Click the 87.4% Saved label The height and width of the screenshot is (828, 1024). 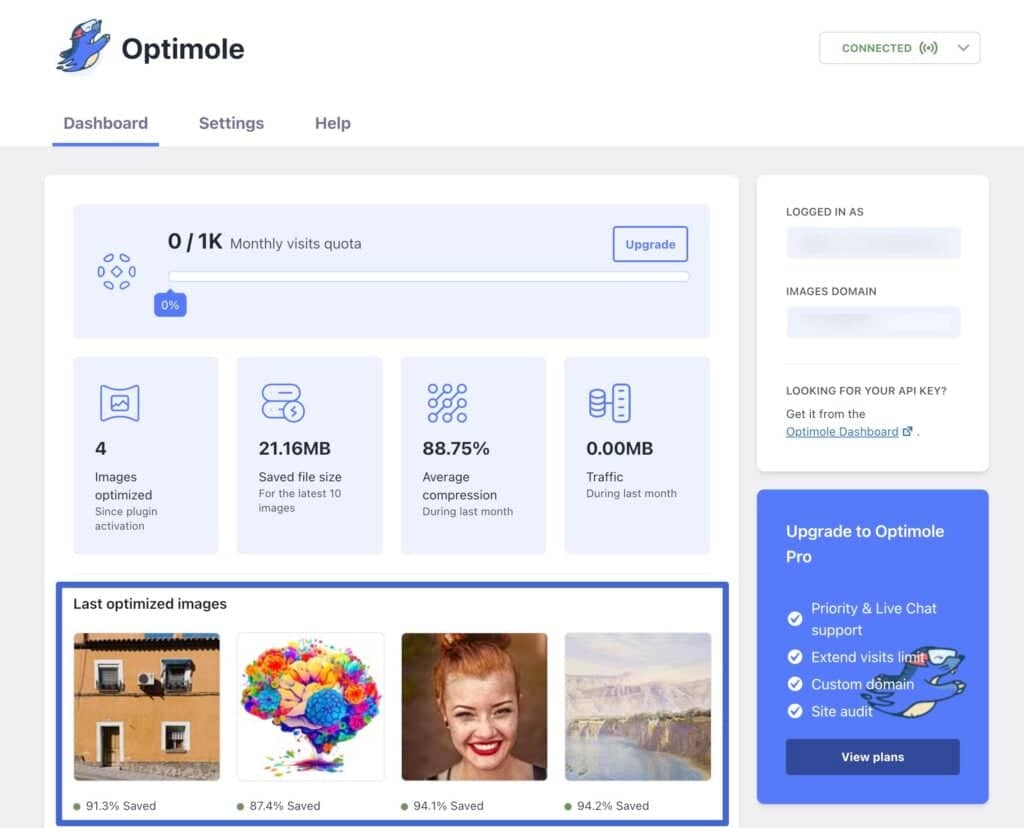coord(285,806)
